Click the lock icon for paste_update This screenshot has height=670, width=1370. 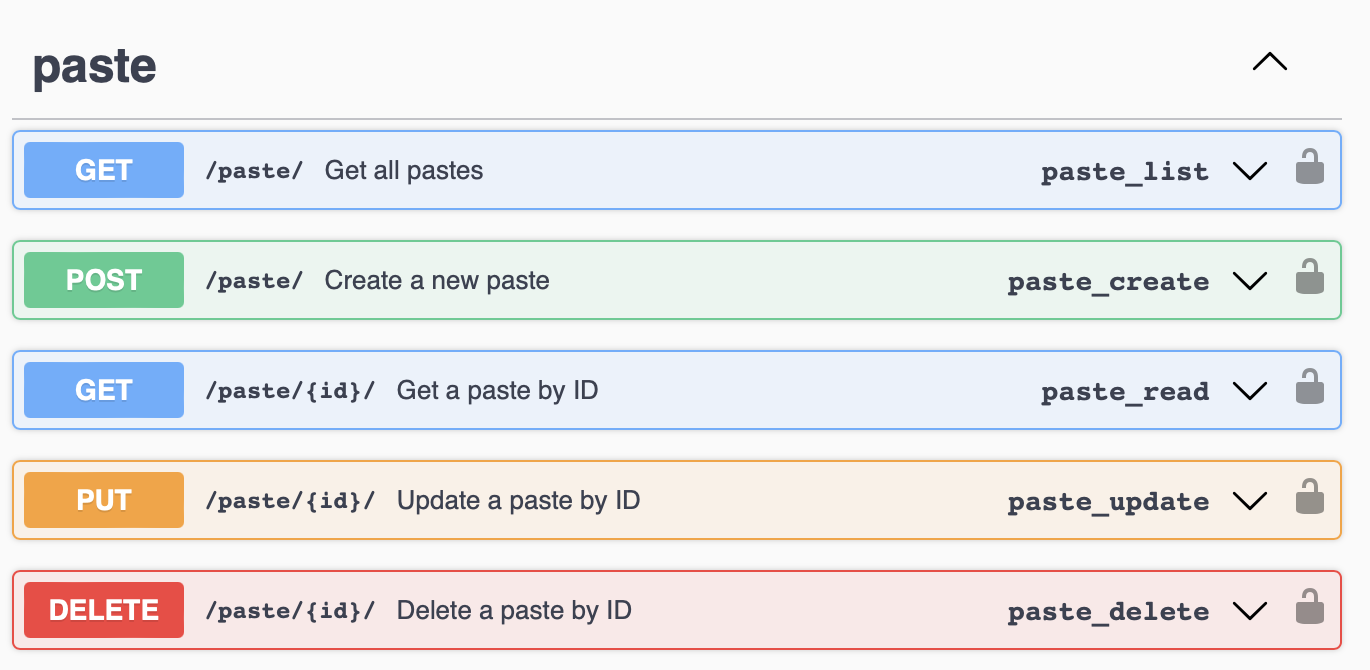[x=1309, y=497]
